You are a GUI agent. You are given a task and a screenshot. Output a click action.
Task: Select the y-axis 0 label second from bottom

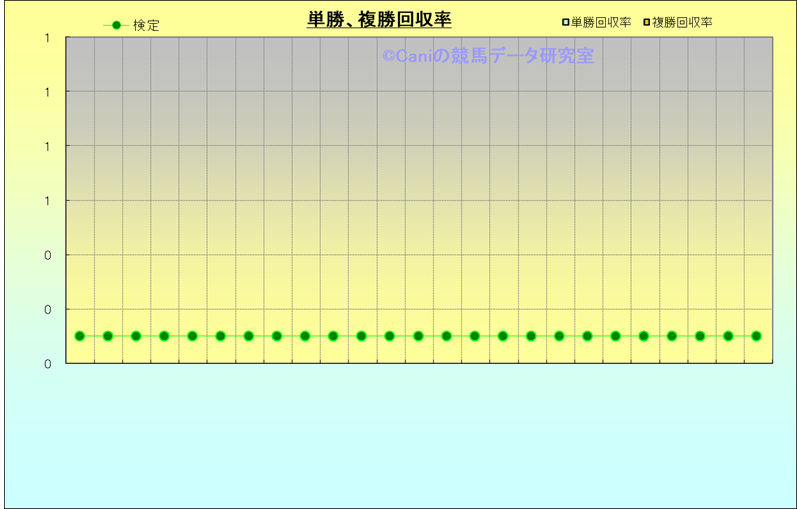[47, 310]
